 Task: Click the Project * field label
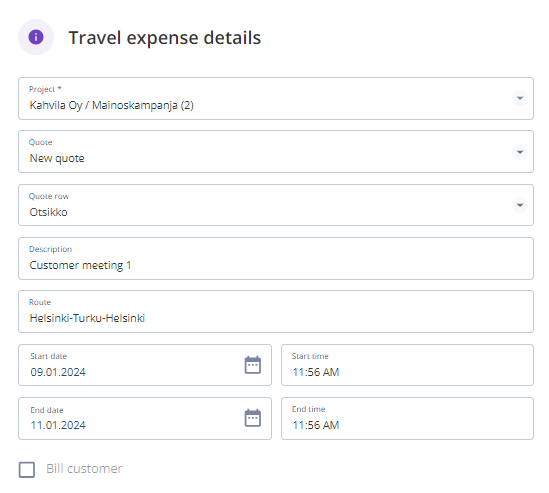(45, 89)
